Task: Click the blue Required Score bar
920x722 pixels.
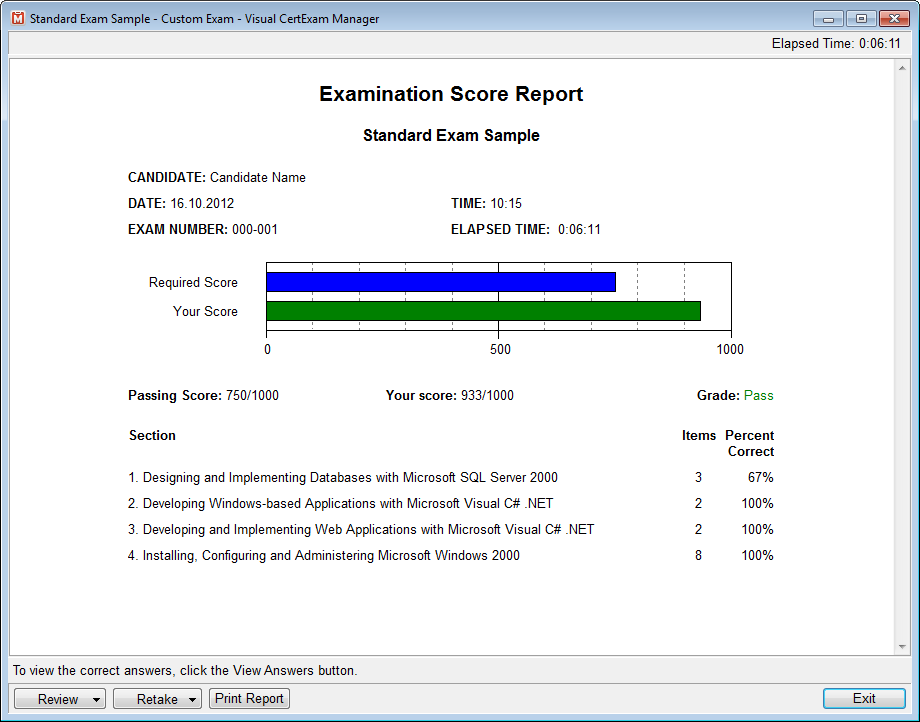Action: point(441,282)
